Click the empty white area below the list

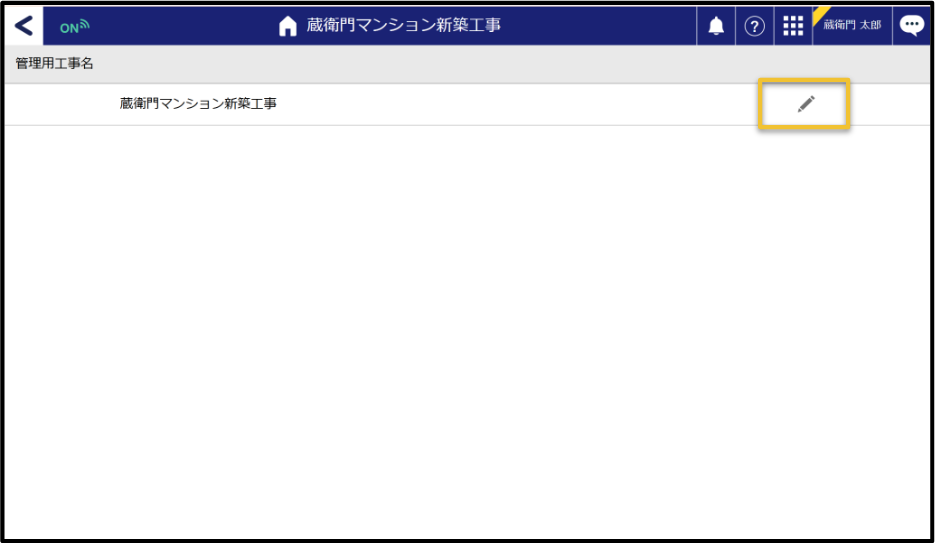pyautogui.click(x=467, y=330)
